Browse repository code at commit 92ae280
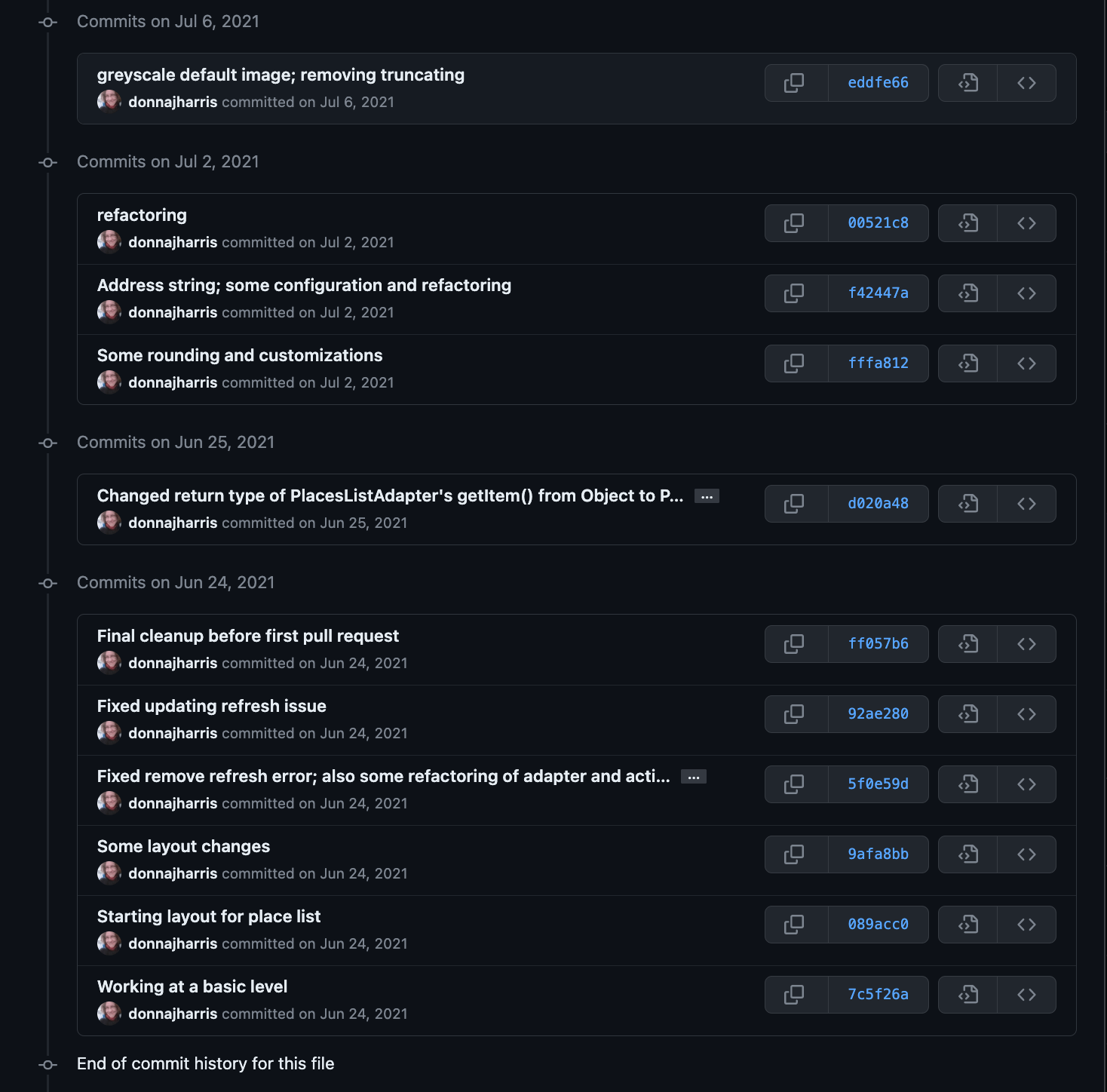This screenshot has width=1107, height=1092. [x=1026, y=714]
